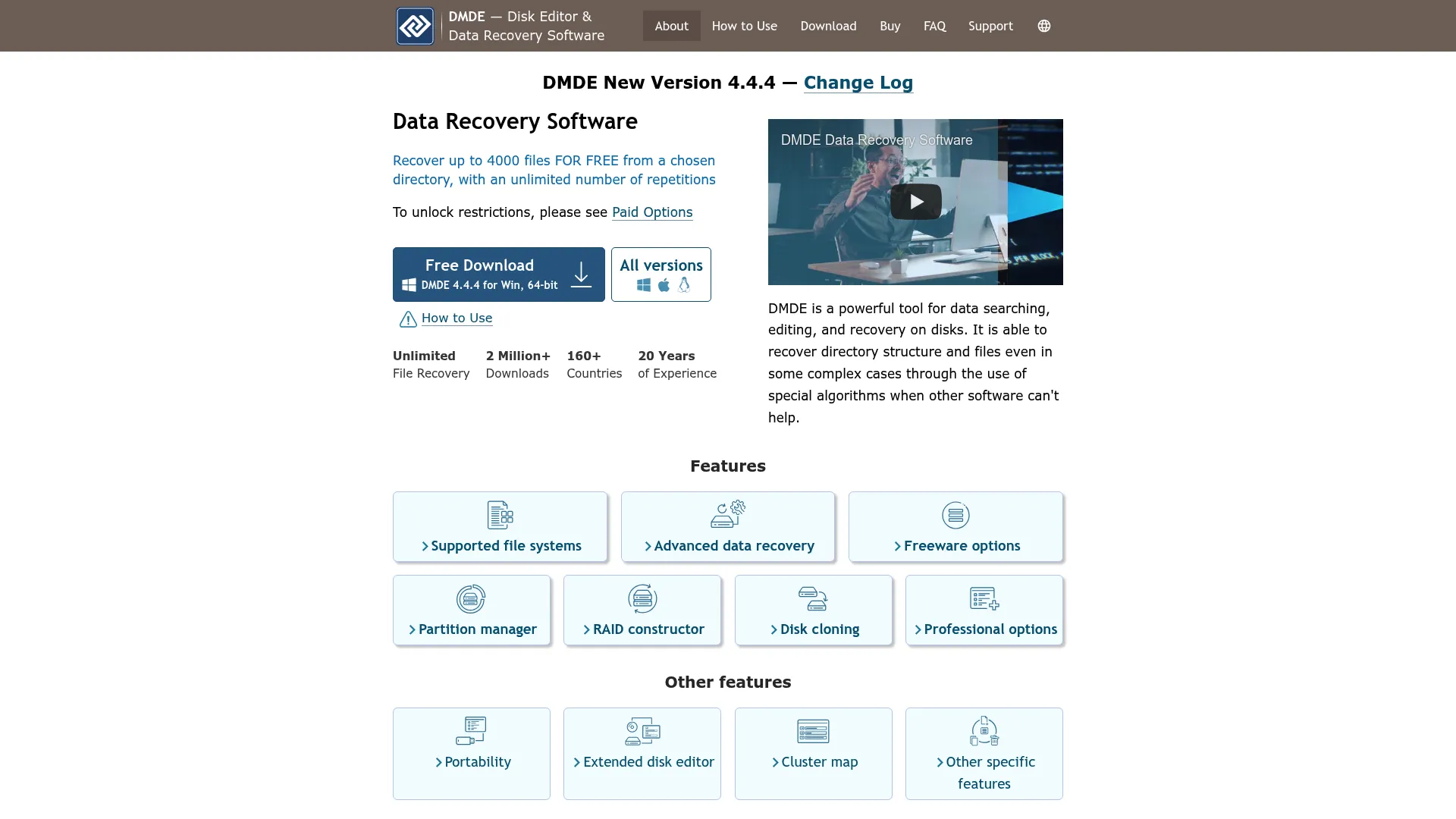The width and height of the screenshot is (1456, 819).
Task: Click the 'Recover up to 4000 files' text
Action: pos(554,170)
